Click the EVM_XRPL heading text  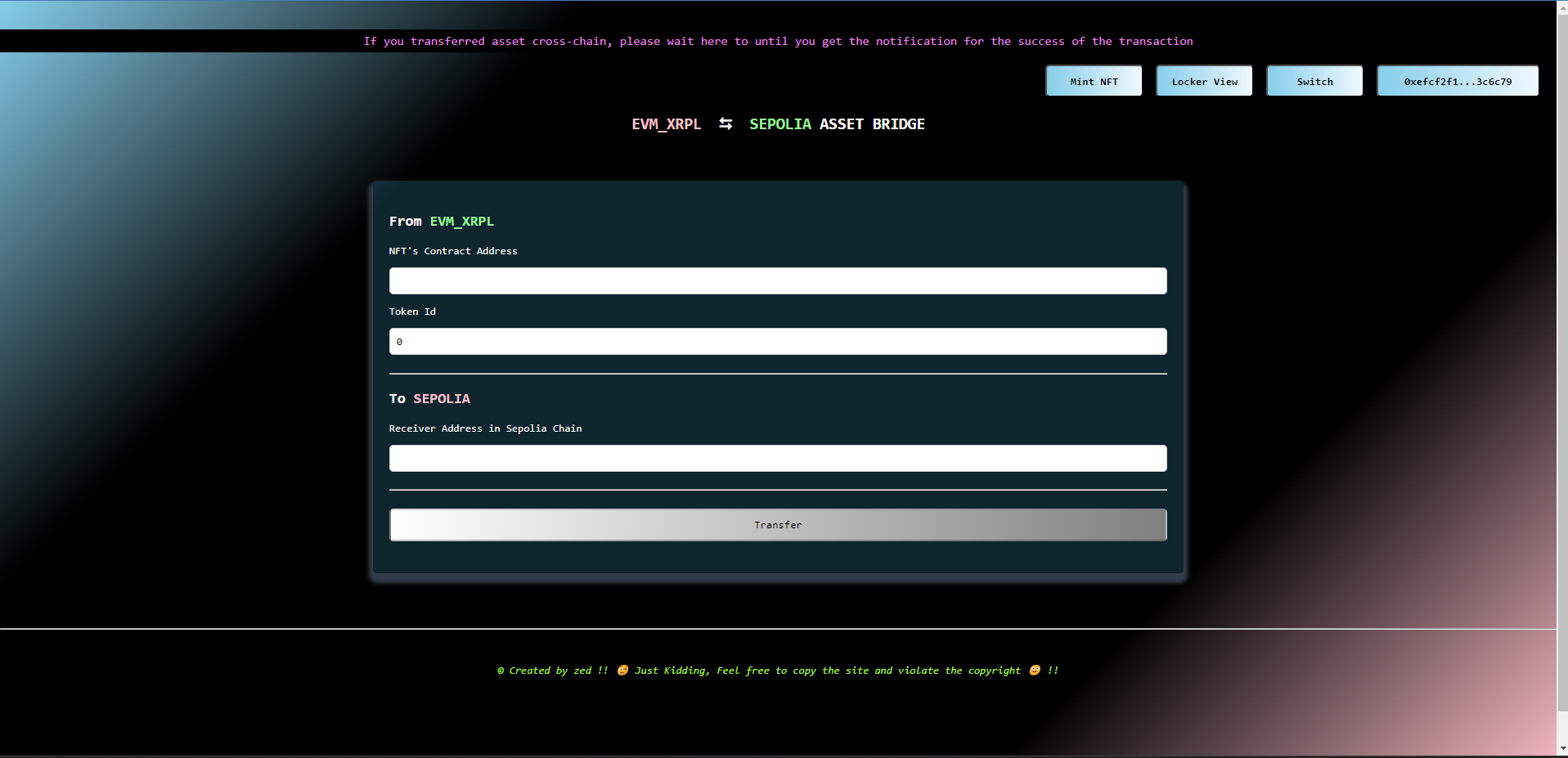[x=666, y=124]
